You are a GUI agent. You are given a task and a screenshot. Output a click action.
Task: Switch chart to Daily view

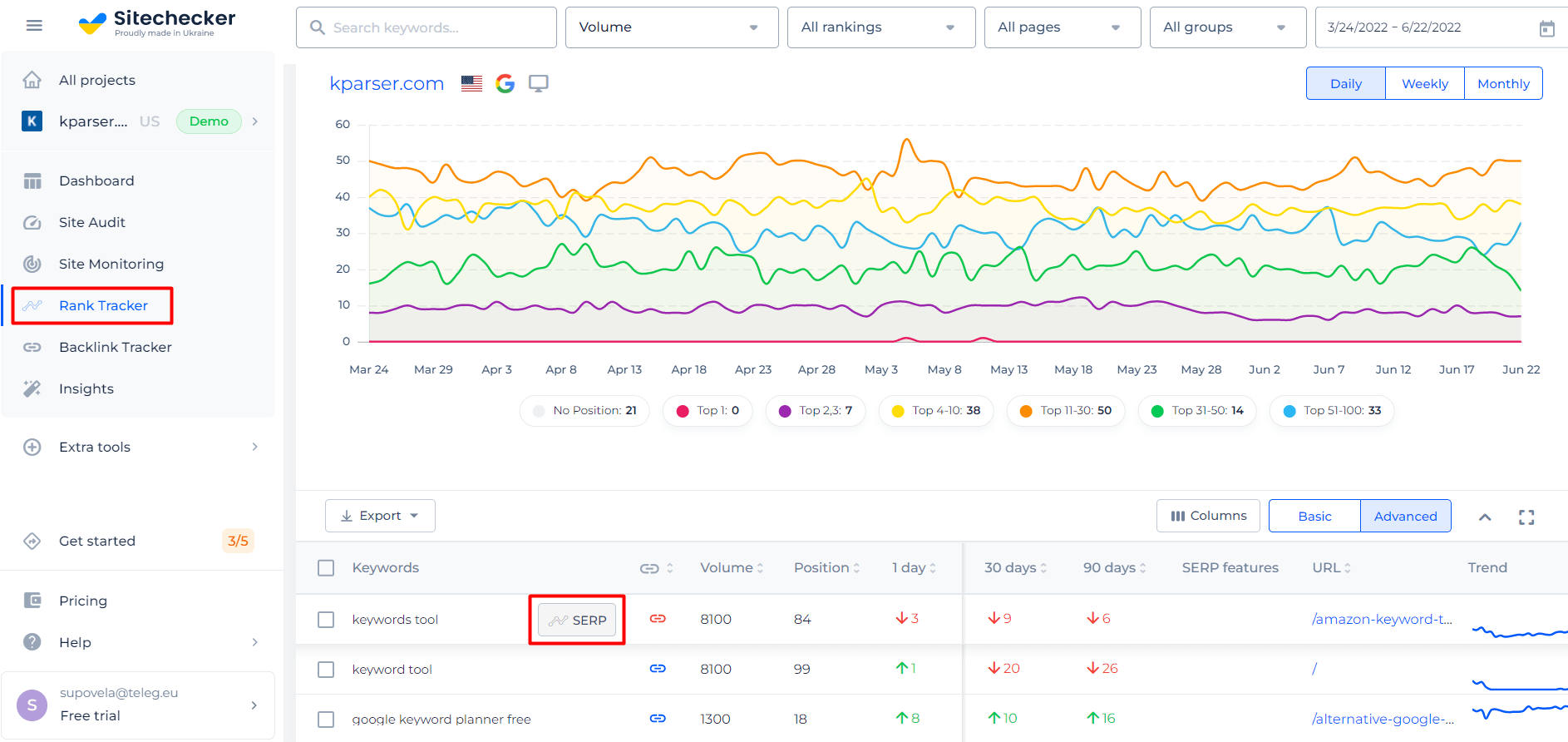tap(1346, 83)
